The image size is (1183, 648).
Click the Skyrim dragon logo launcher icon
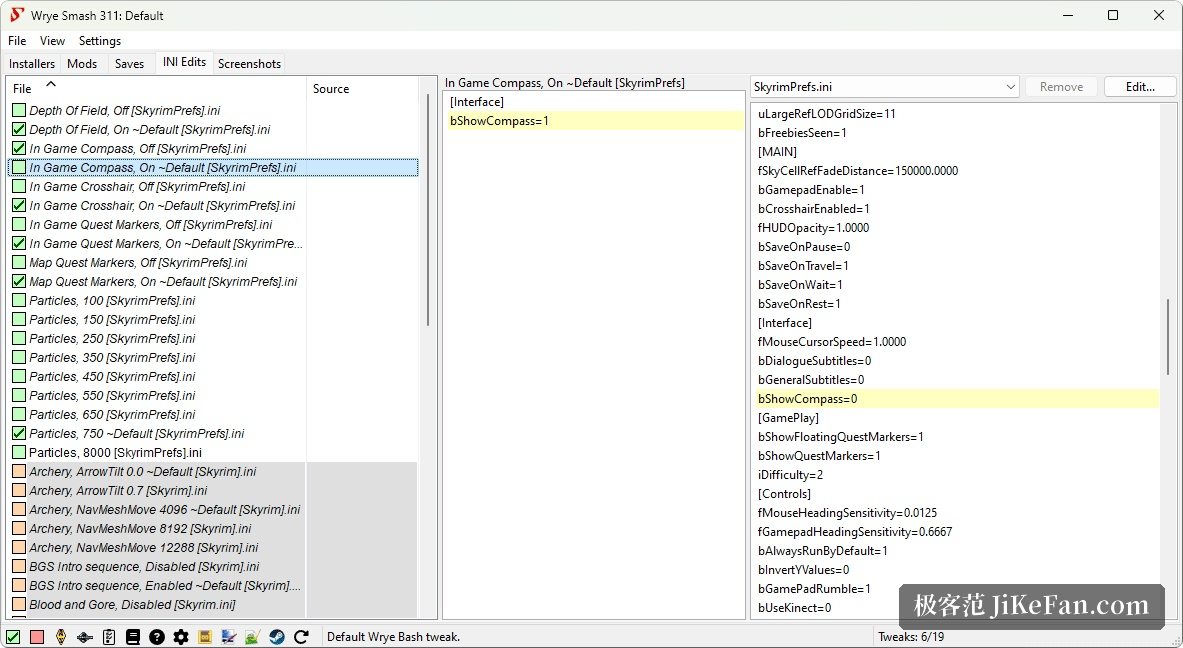pos(84,637)
